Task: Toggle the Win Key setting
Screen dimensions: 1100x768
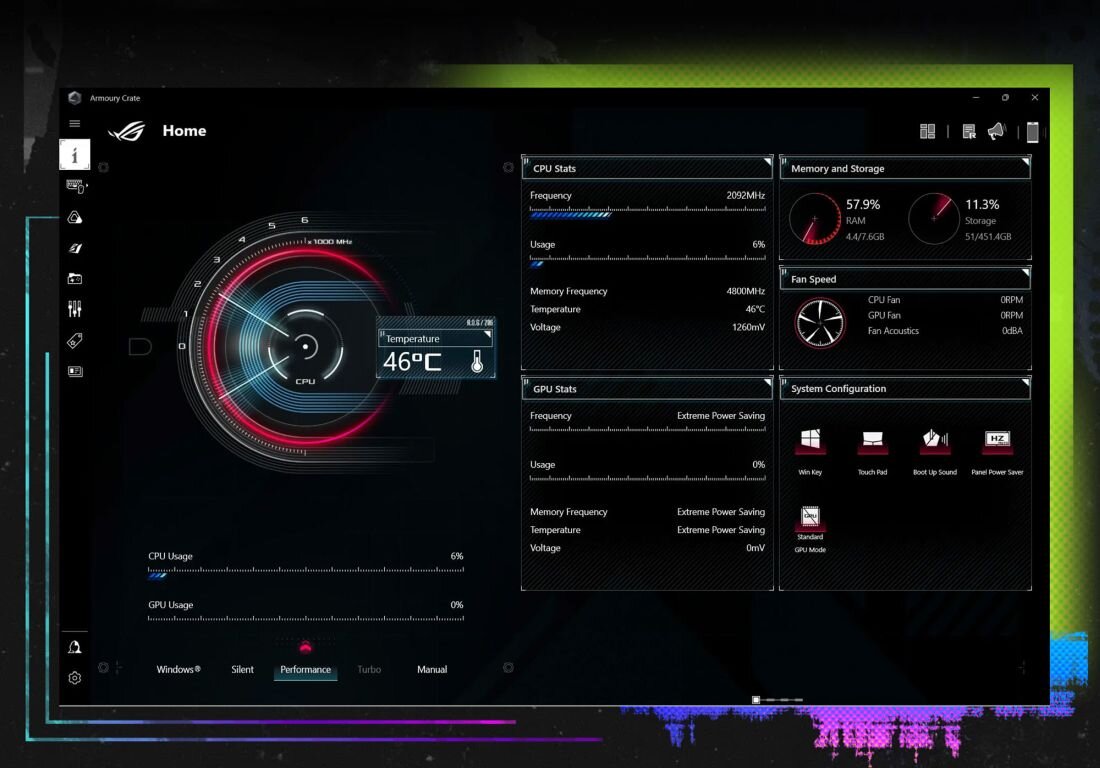Action: coord(810,441)
